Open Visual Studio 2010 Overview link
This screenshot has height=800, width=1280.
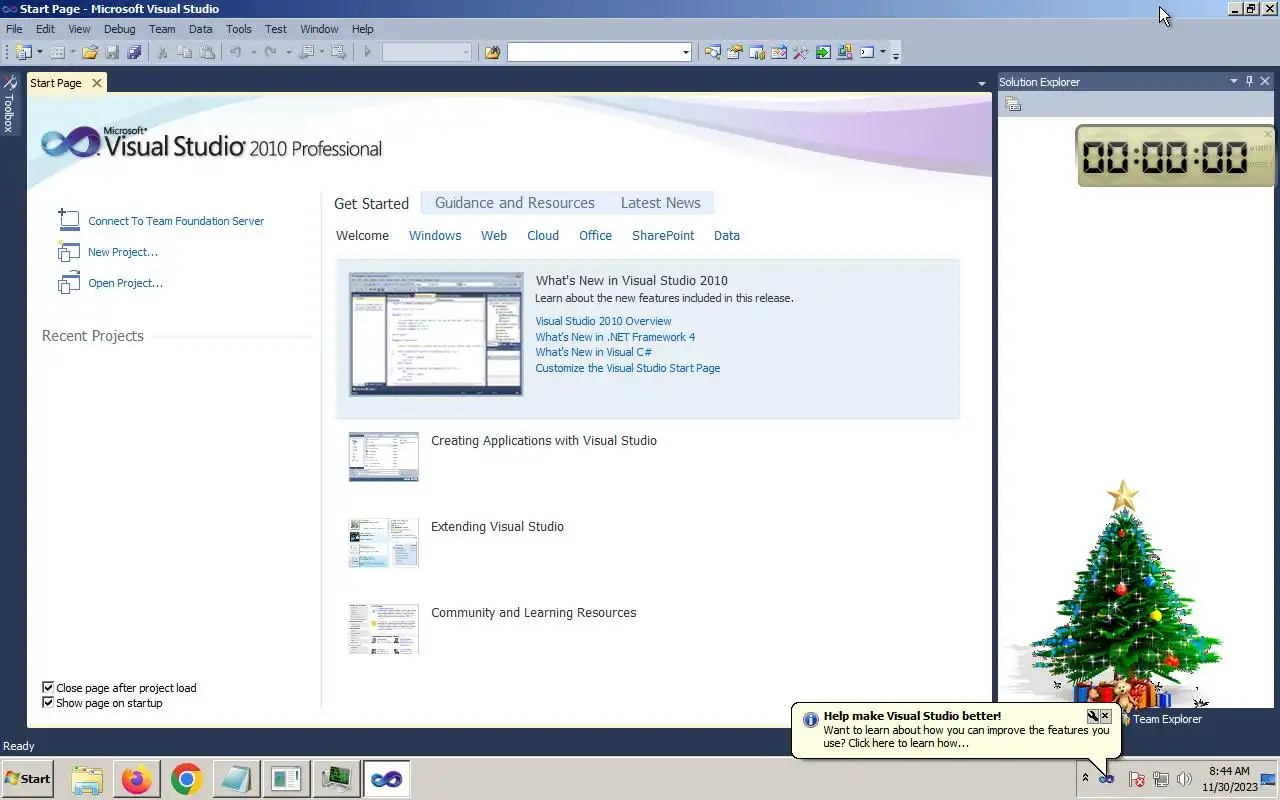(x=603, y=321)
